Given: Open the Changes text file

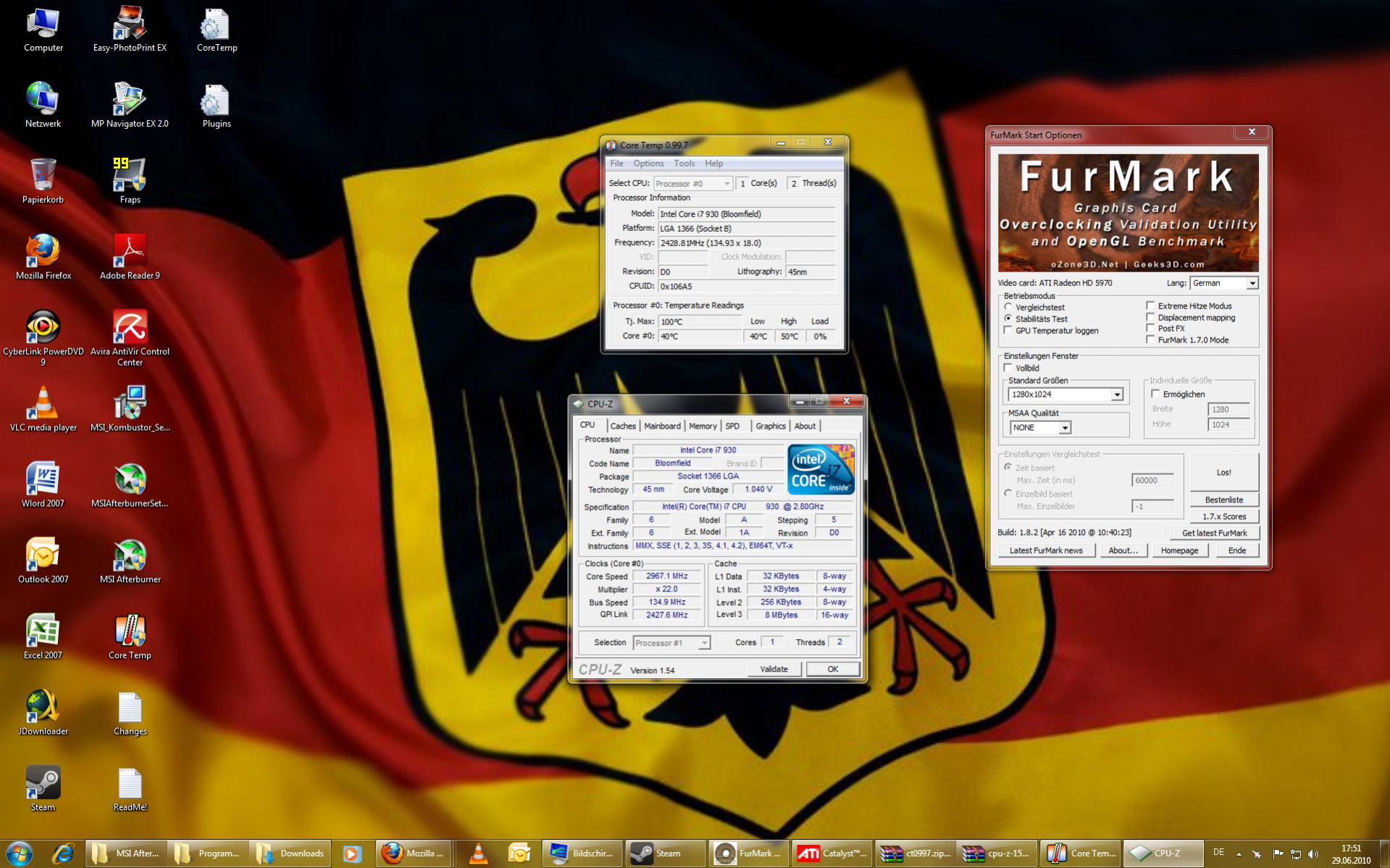Looking at the screenshot, I should pos(130,714).
